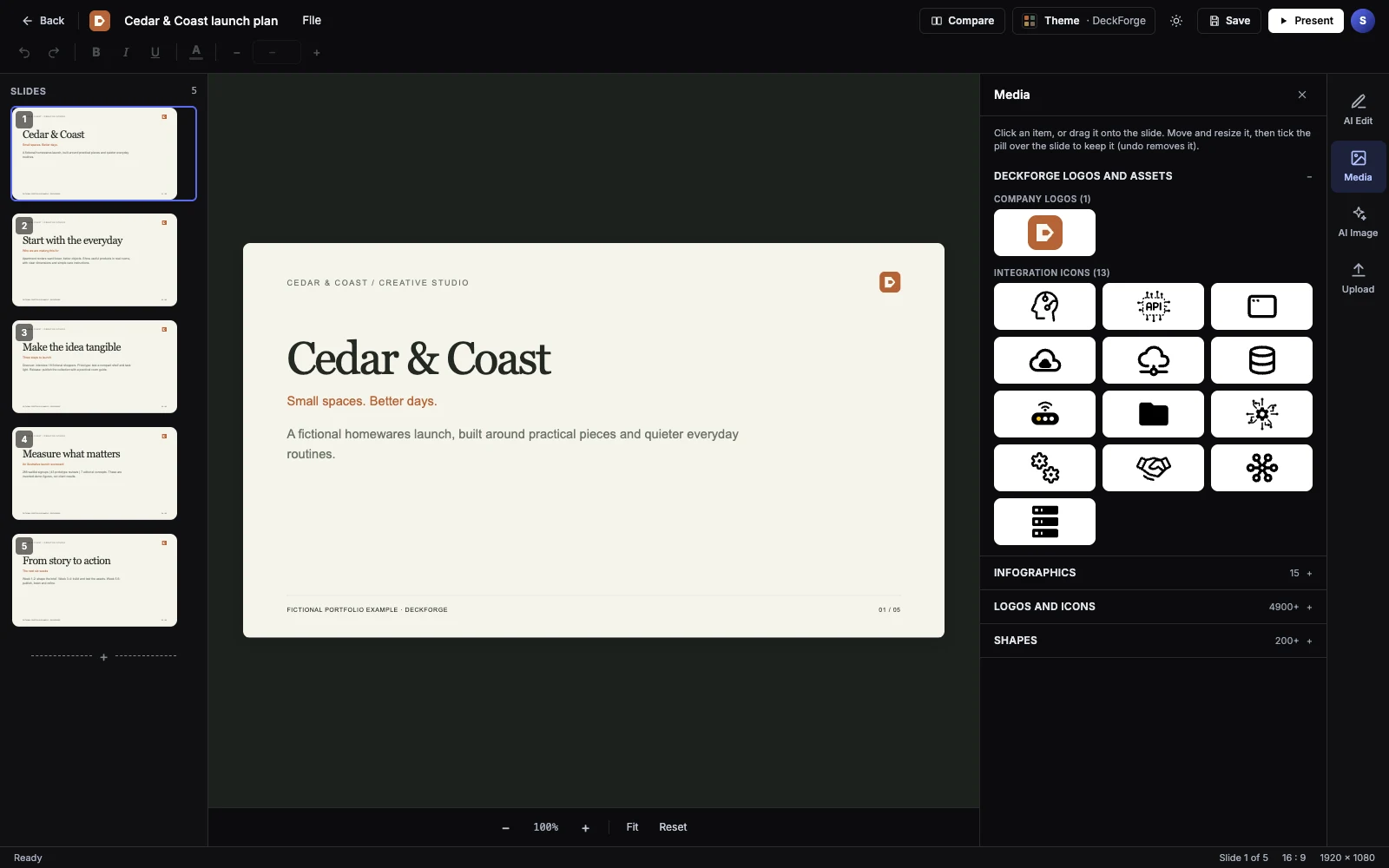Undo the last action in toolbar
This screenshot has width=1389, height=868.
tap(24, 53)
